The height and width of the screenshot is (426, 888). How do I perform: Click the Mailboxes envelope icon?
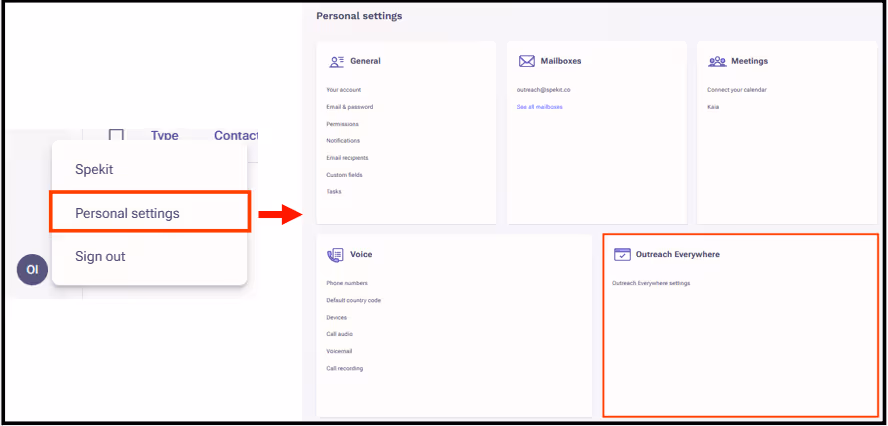[527, 61]
